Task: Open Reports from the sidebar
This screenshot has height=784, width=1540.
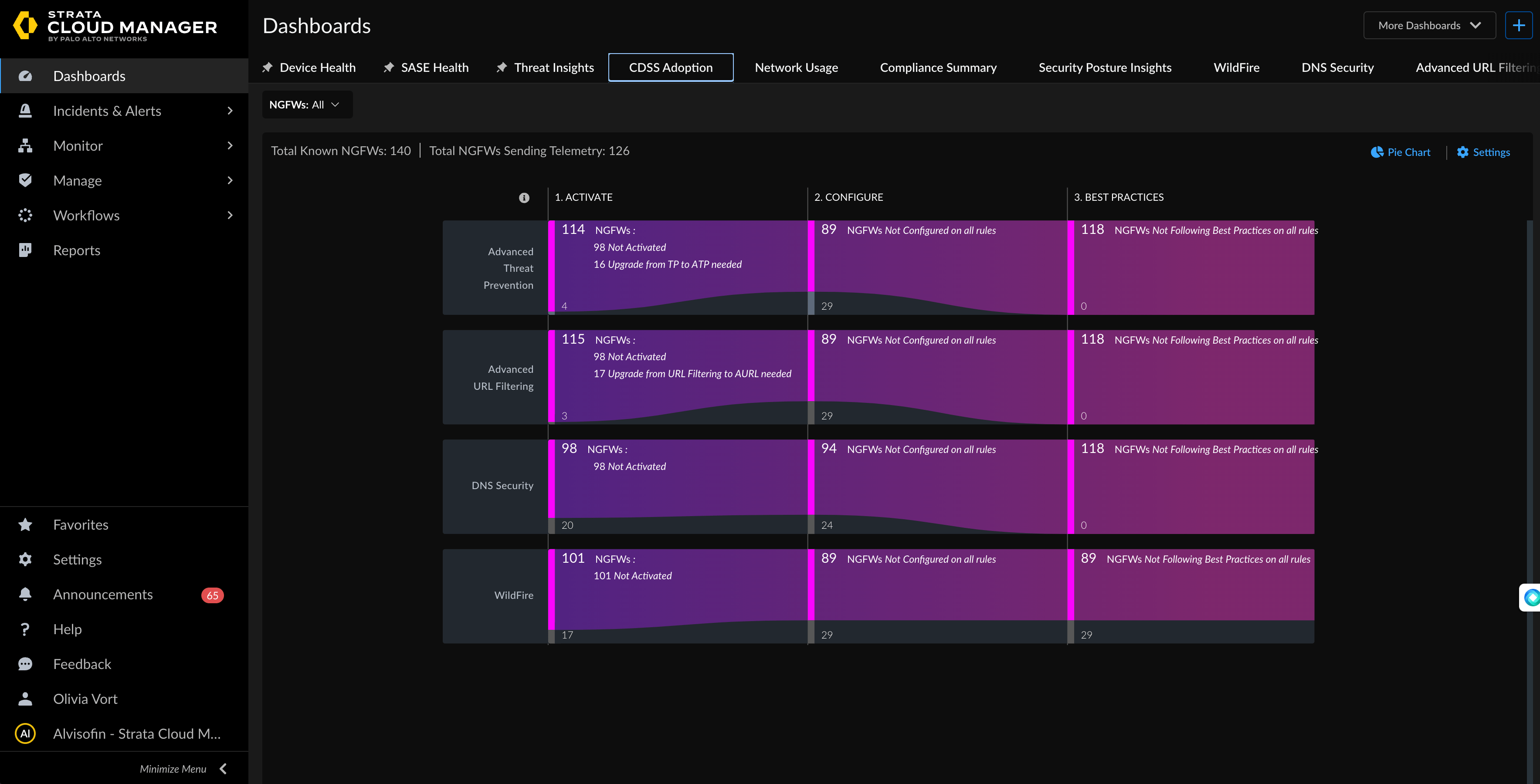Action: point(77,250)
